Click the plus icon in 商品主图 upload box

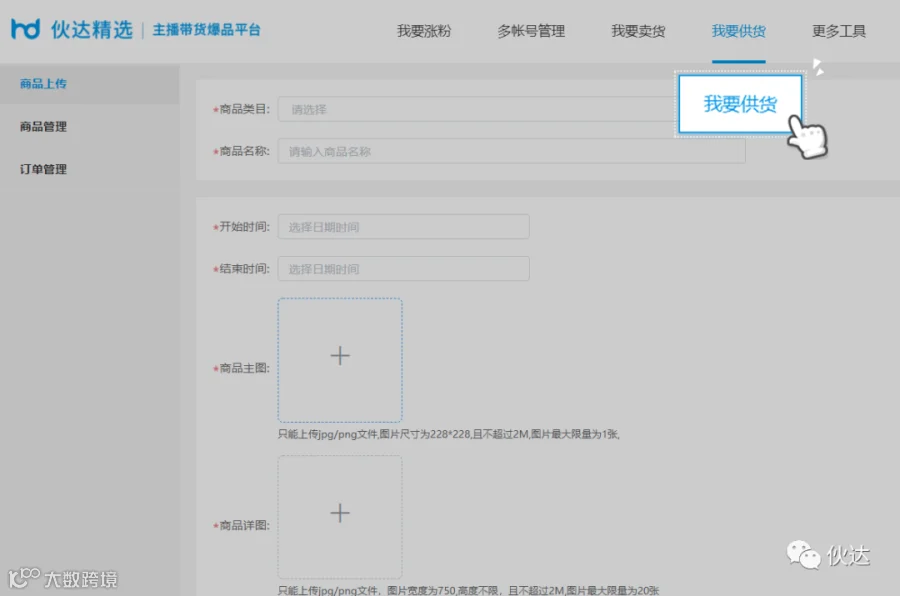coord(340,355)
